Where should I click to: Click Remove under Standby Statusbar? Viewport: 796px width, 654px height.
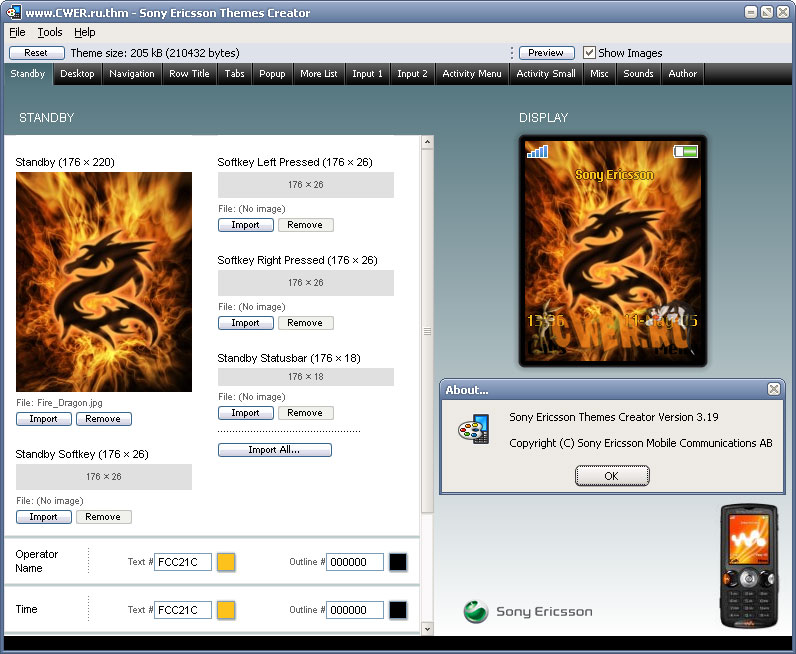[x=306, y=413]
